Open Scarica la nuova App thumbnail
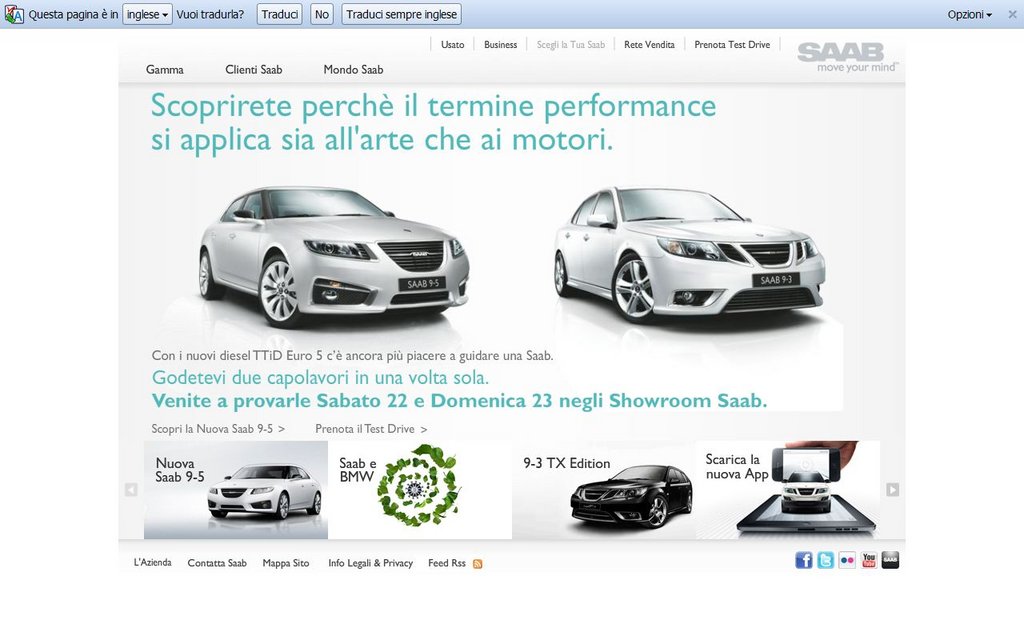The image size is (1024, 640). click(x=788, y=490)
